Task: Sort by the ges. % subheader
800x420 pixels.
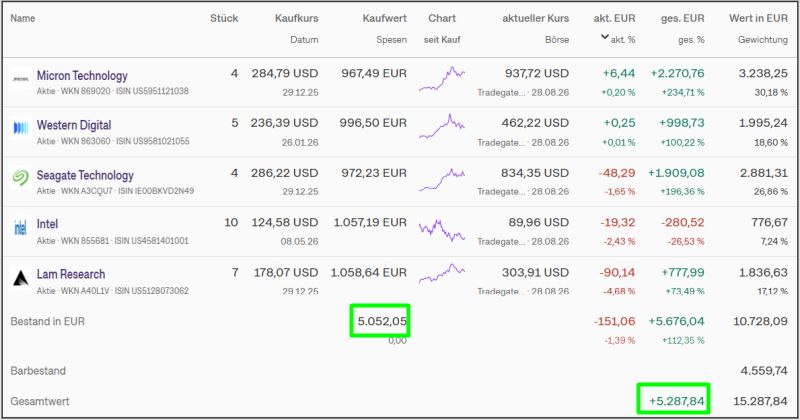Action: [691, 40]
